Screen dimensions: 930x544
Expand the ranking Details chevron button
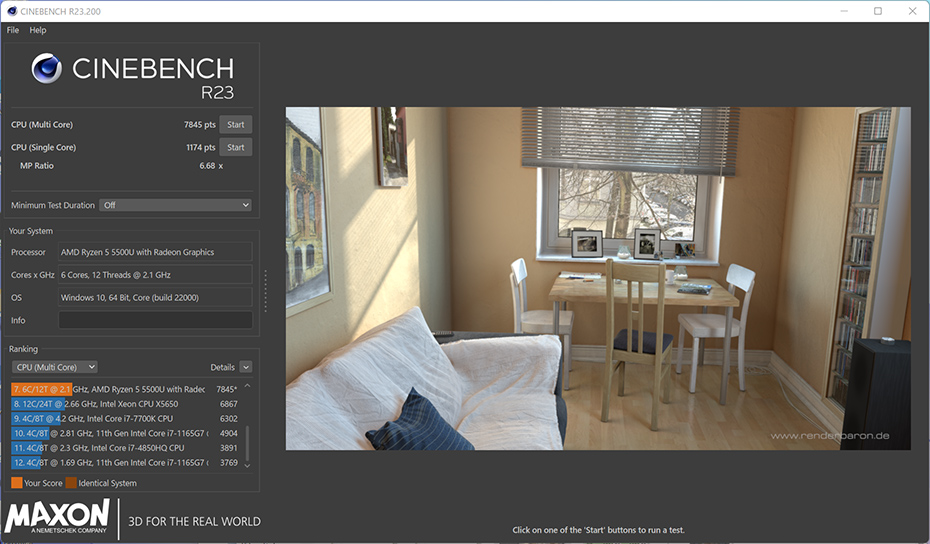point(246,367)
